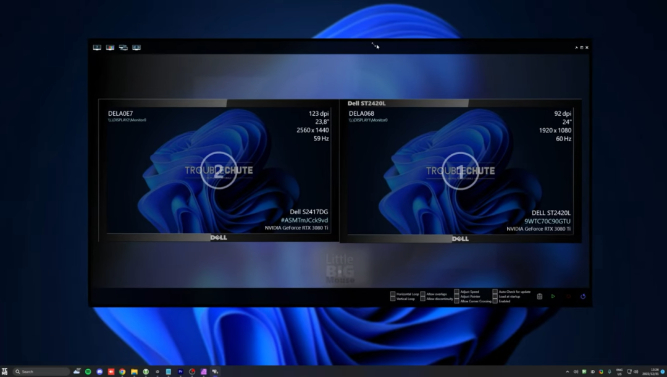Stop the service with the red stop icon
The image size is (667, 377).
tap(568, 296)
